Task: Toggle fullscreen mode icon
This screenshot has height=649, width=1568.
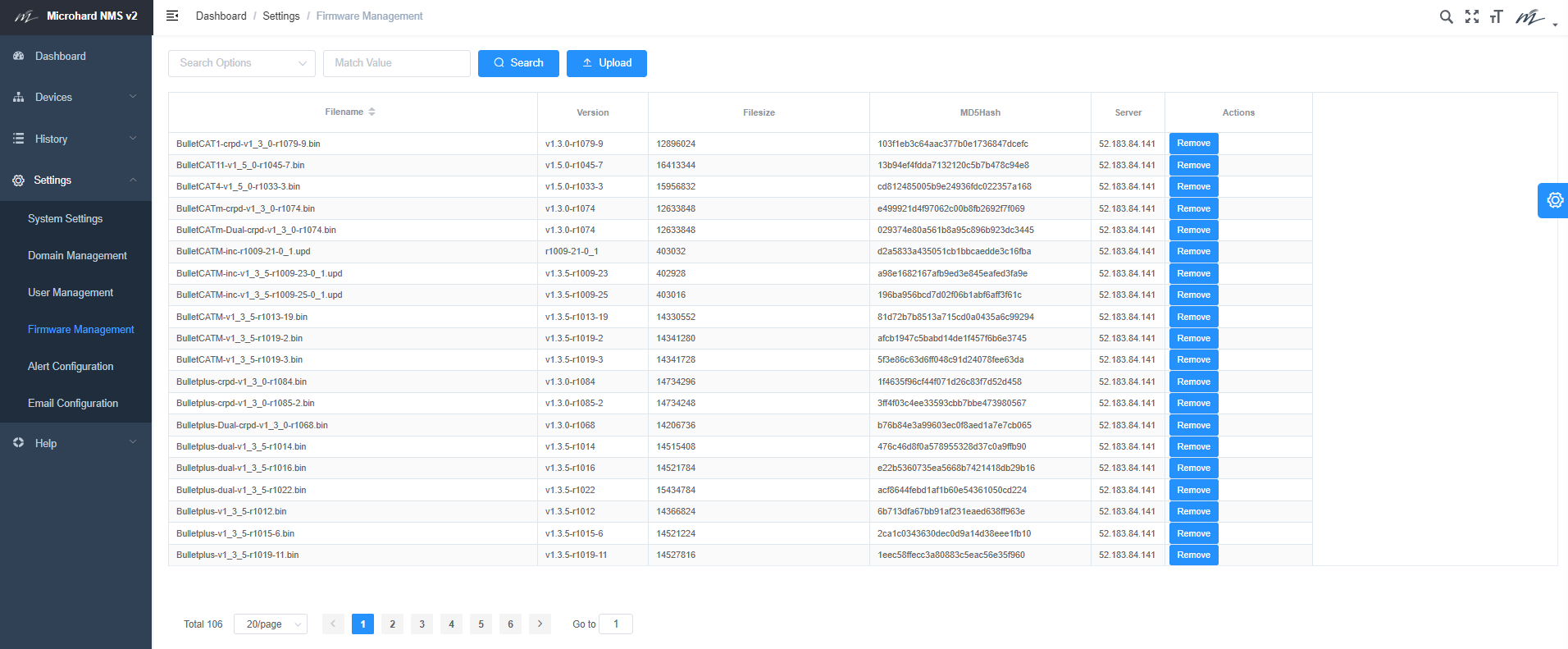Action: pos(1472,16)
